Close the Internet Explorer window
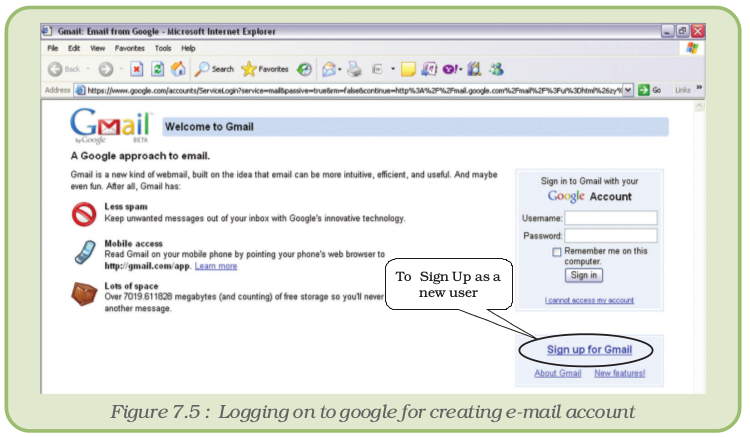 pos(698,32)
